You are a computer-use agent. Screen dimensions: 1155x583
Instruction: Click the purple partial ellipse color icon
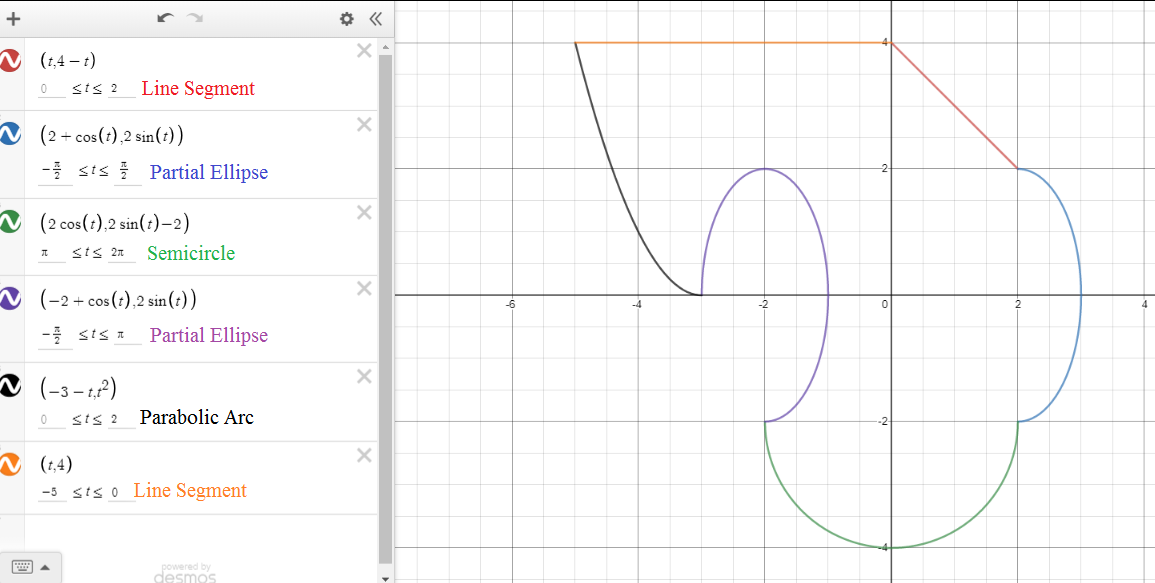click(10, 298)
